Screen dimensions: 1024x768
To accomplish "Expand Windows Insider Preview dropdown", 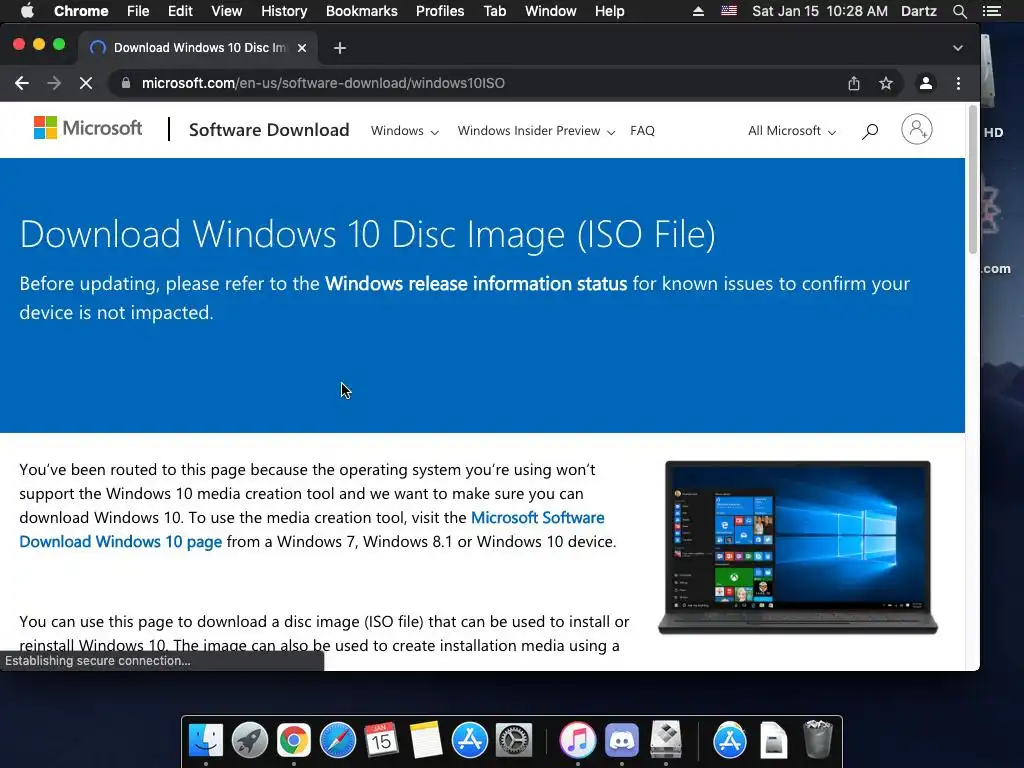I will click(536, 131).
